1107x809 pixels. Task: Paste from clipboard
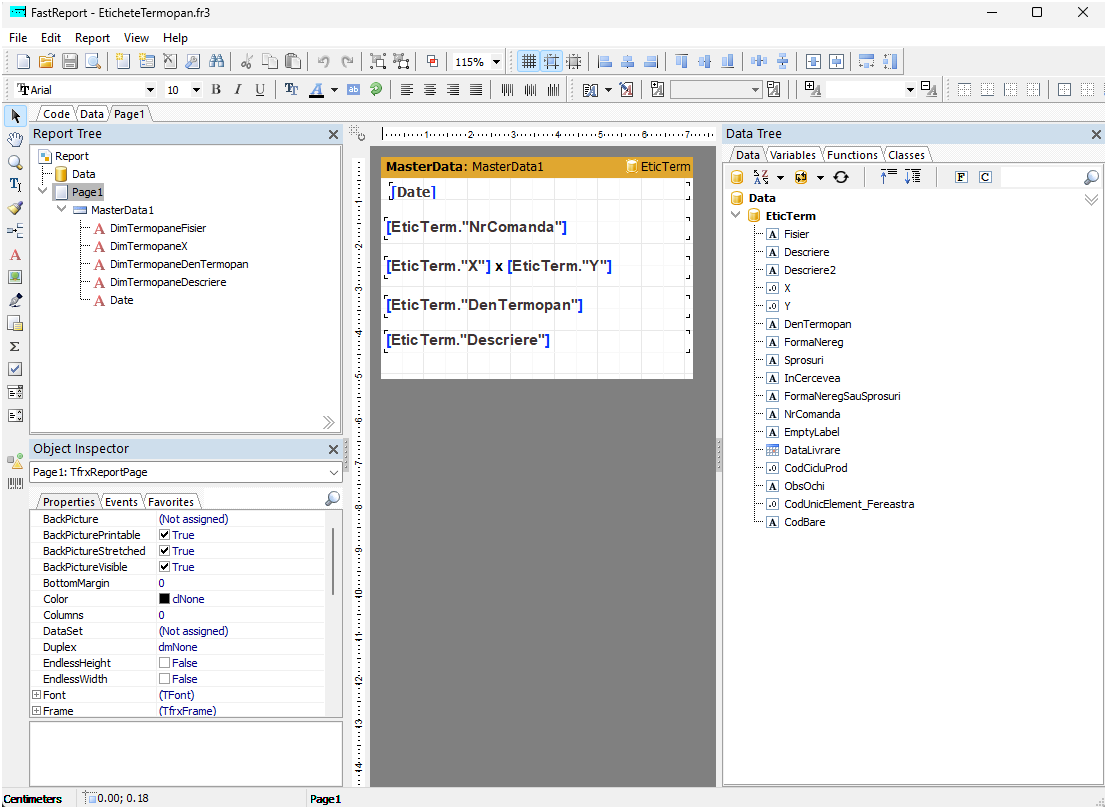pos(293,61)
